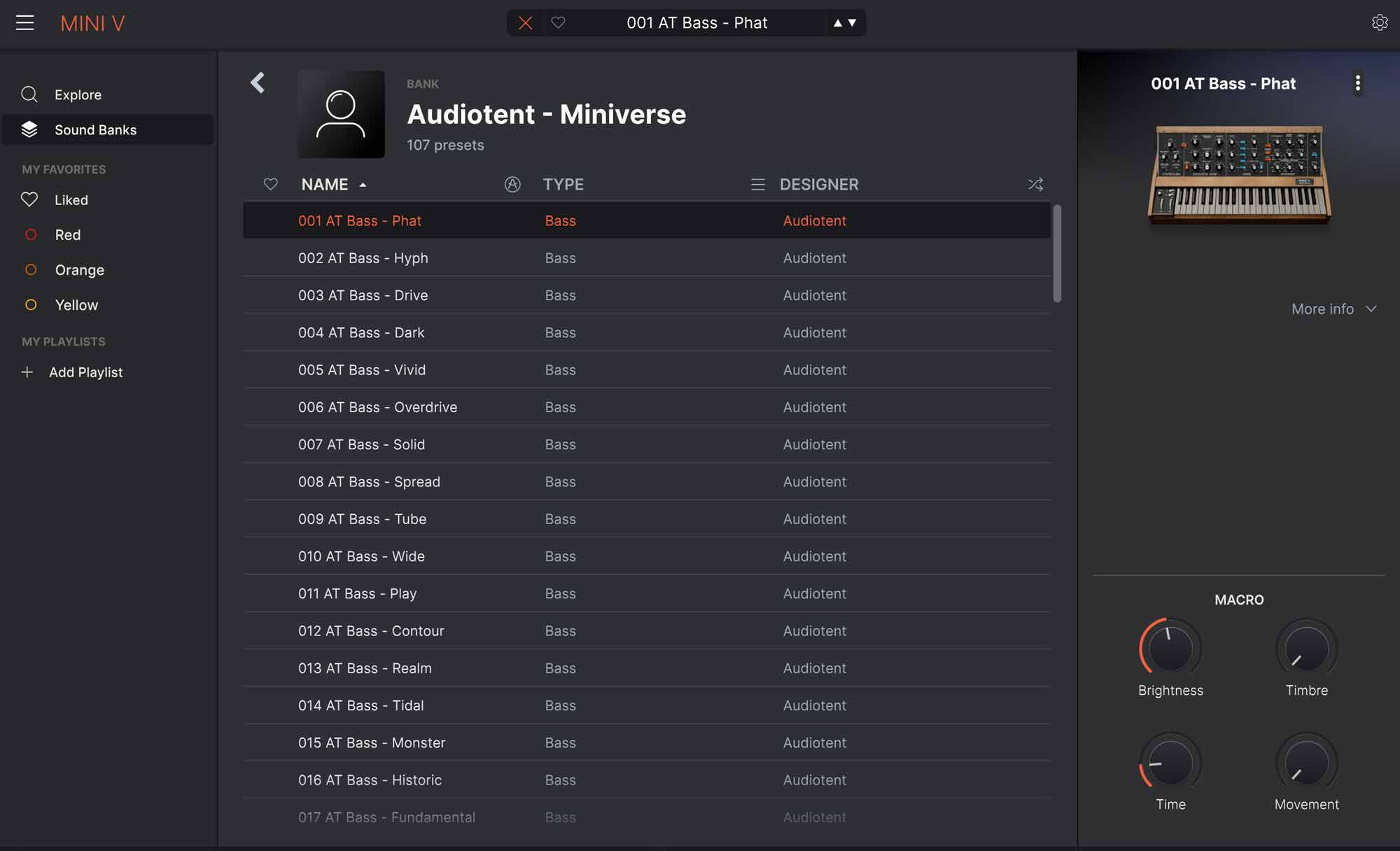Toggle liked filter heart in the column header
The height and width of the screenshot is (851, 1400).
click(270, 184)
